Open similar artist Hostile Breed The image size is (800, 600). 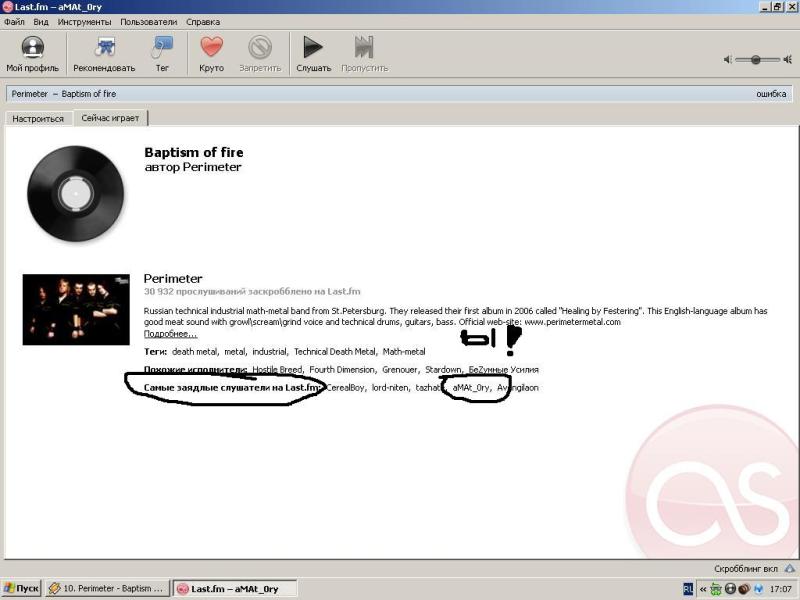tap(277, 369)
